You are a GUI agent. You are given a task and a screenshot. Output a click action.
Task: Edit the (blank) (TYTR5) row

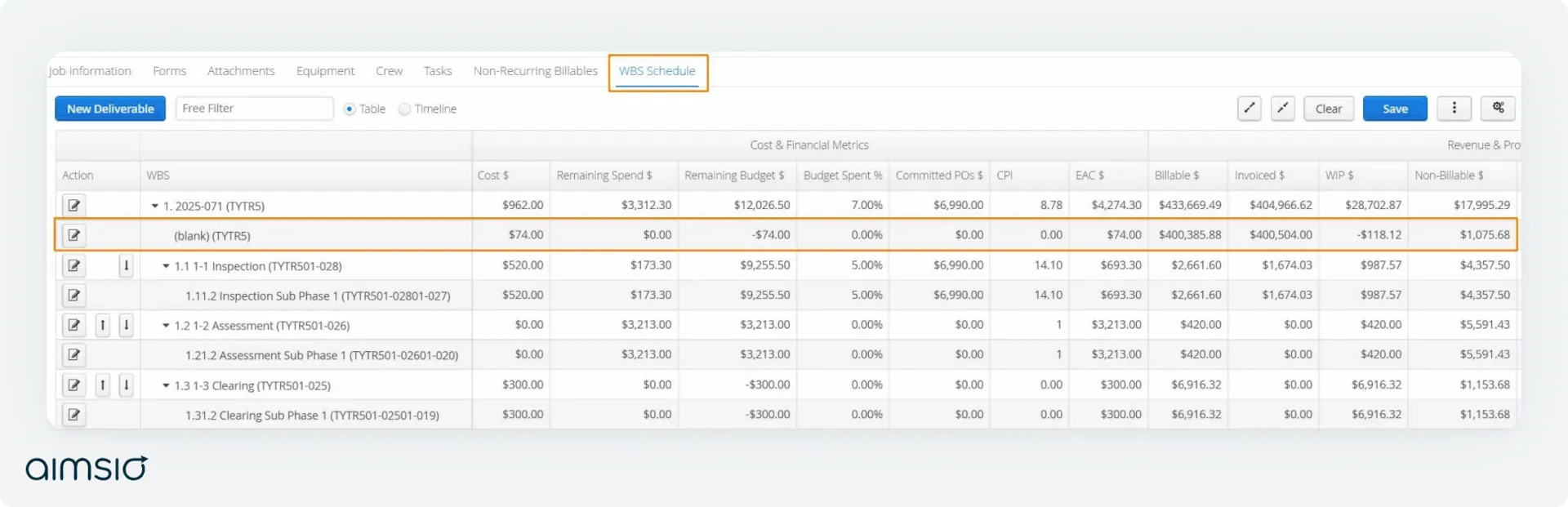[x=74, y=235]
